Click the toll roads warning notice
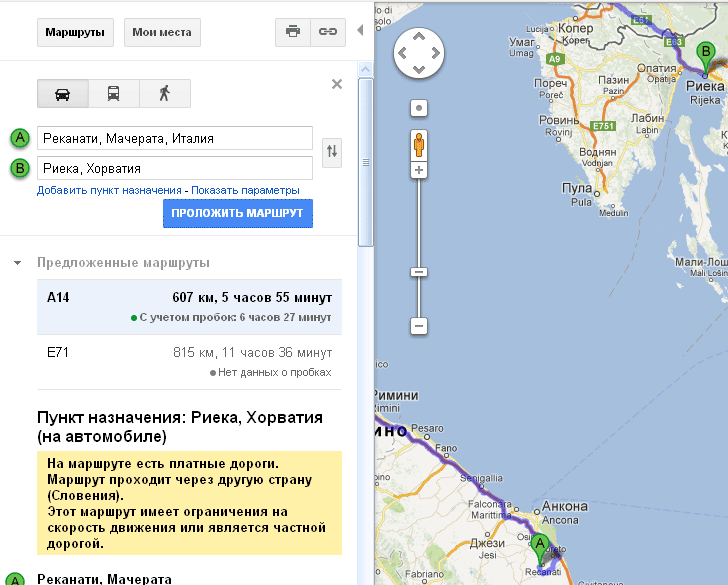 tap(189, 503)
